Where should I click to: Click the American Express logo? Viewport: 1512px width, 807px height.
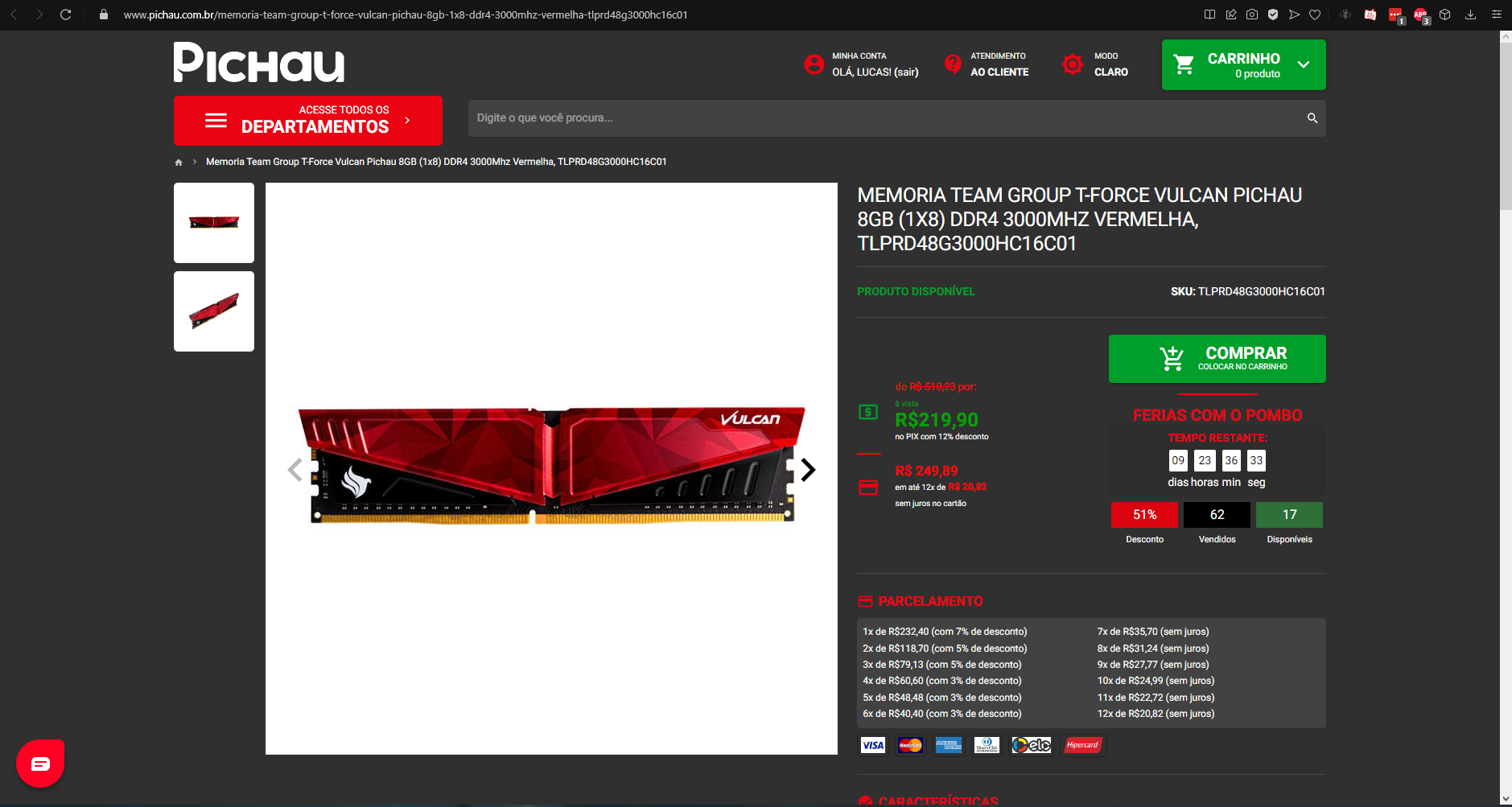point(949,745)
